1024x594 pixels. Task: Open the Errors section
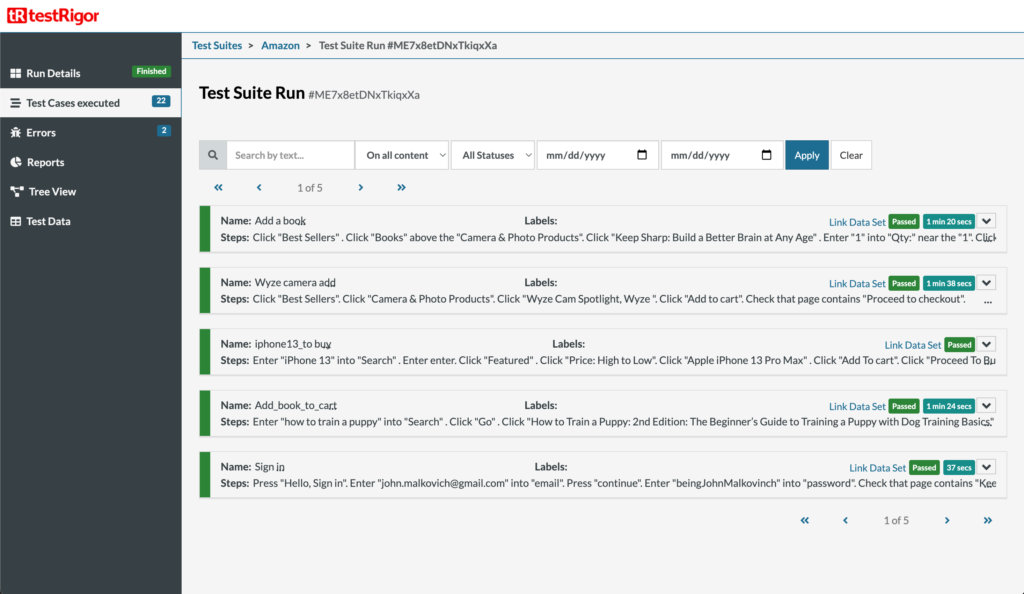tap(91, 132)
